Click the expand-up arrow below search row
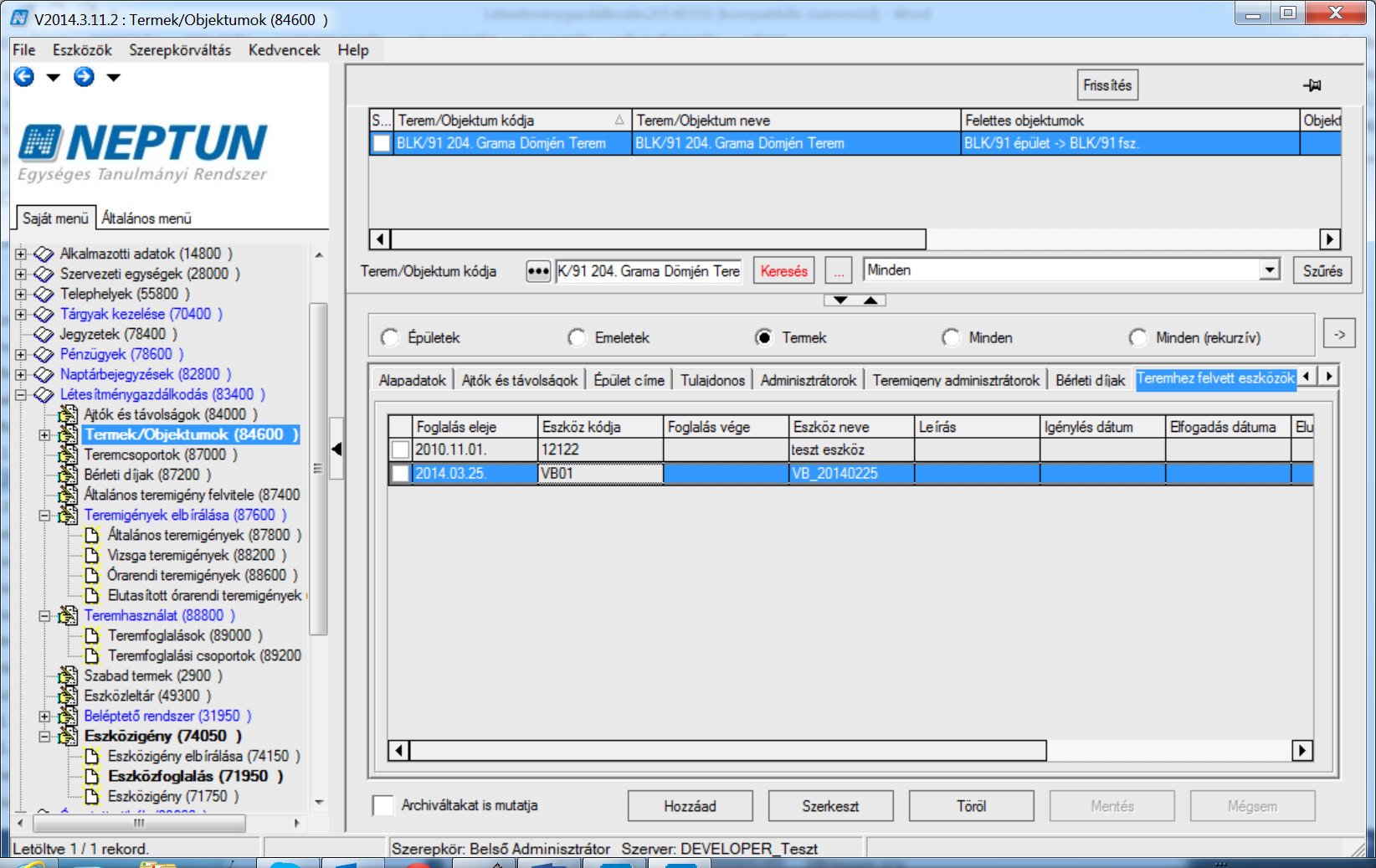 tap(870, 300)
